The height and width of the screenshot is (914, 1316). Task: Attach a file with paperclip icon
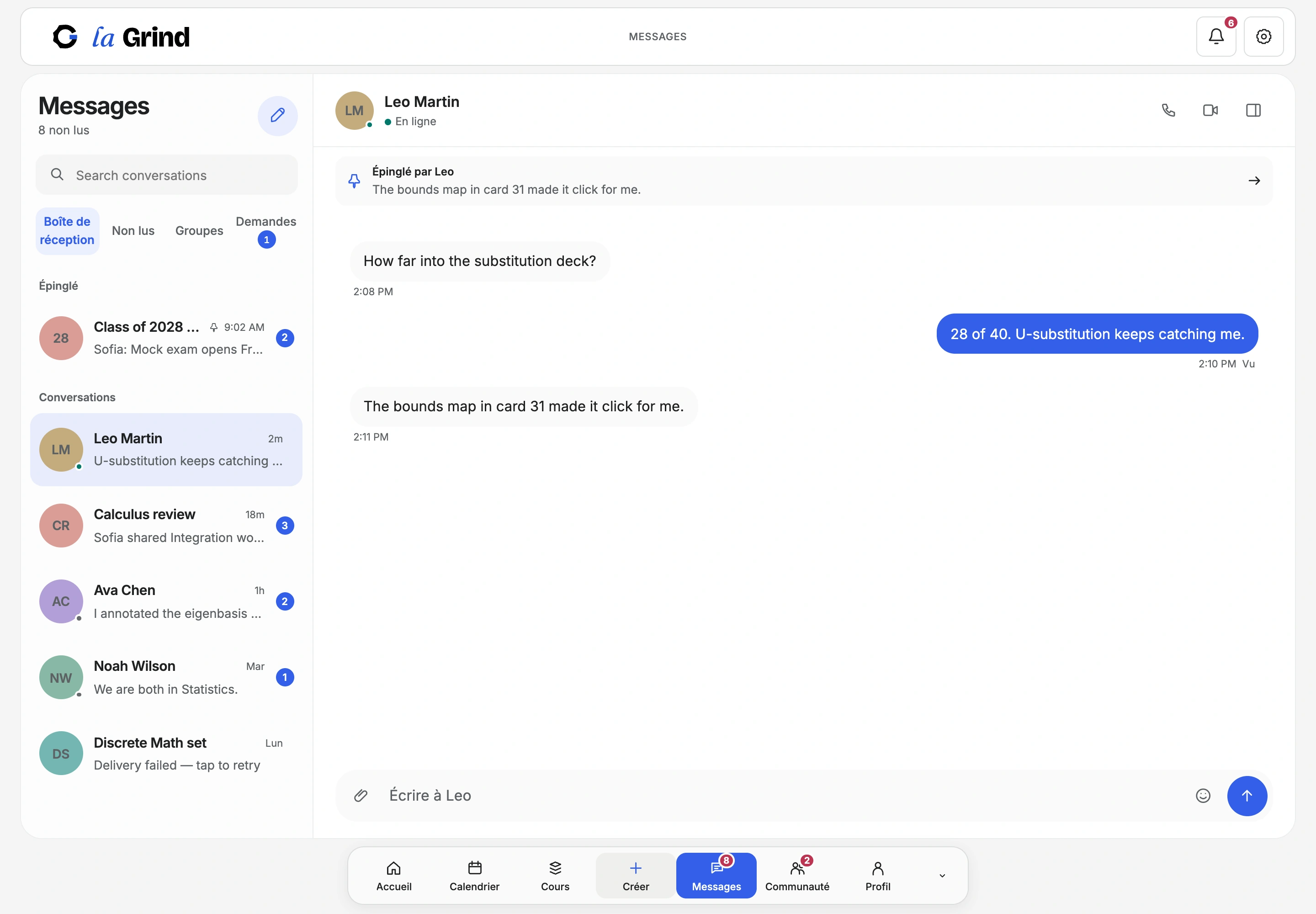[361, 796]
